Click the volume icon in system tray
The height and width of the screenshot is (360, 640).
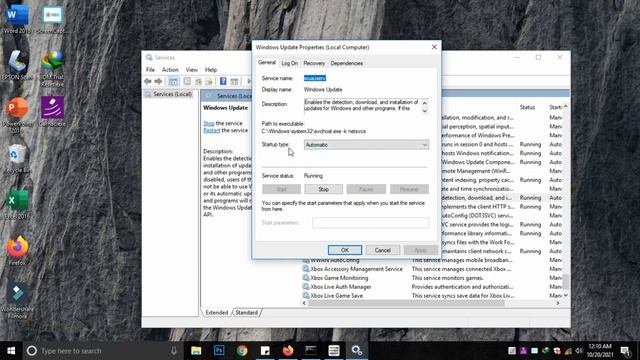coord(579,351)
